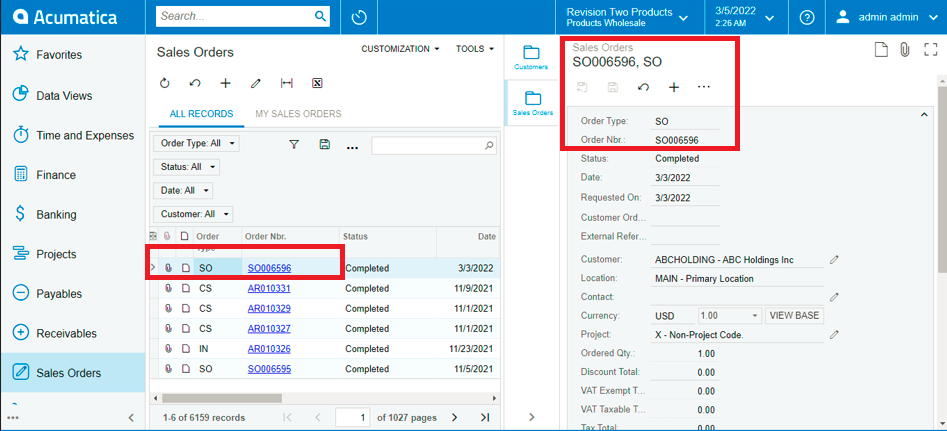This screenshot has width=947, height=431.
Task: Open the Revision Two Products company selector
Action: tap(628, 18)
